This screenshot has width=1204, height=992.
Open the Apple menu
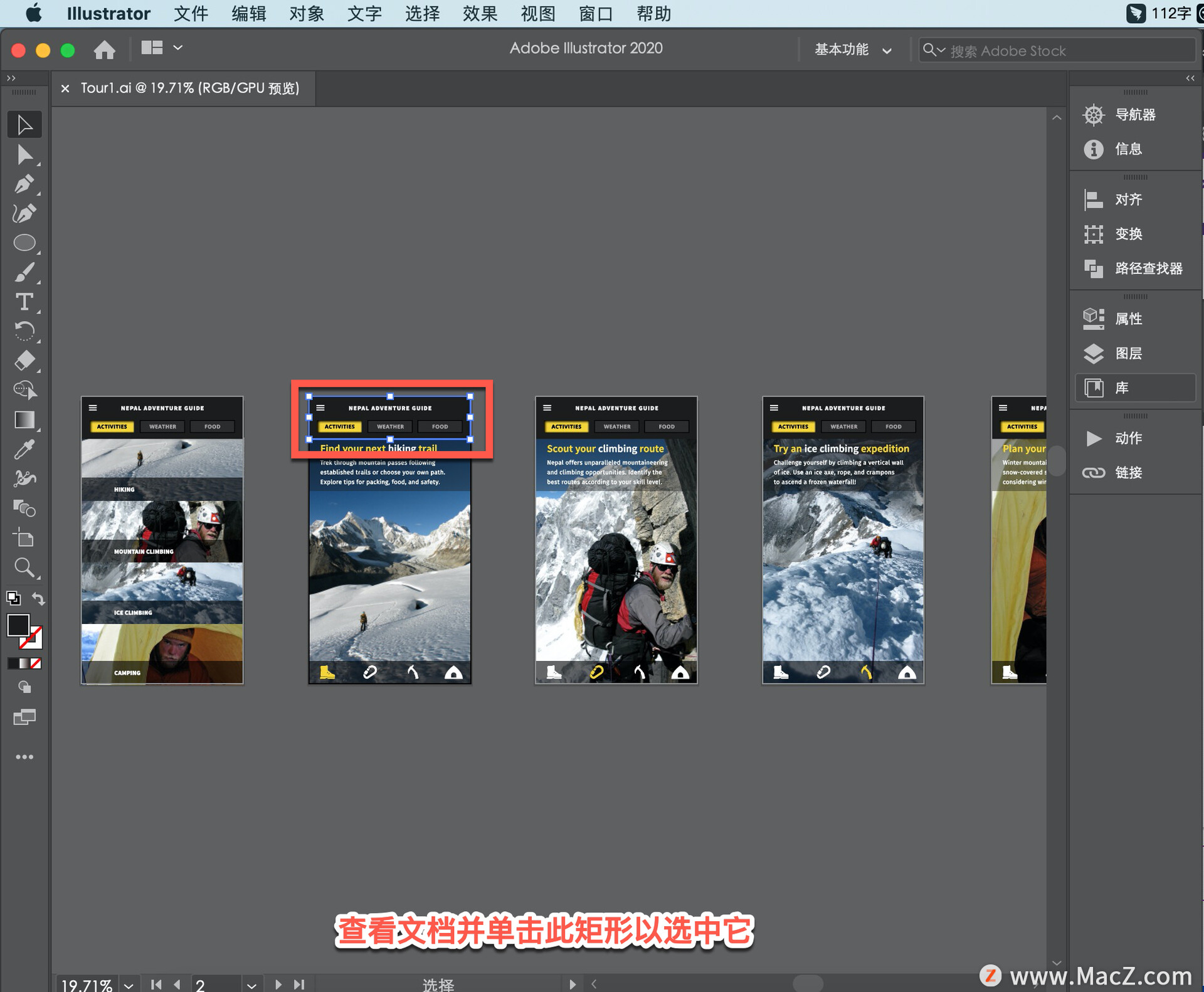[x=34, y=13]
